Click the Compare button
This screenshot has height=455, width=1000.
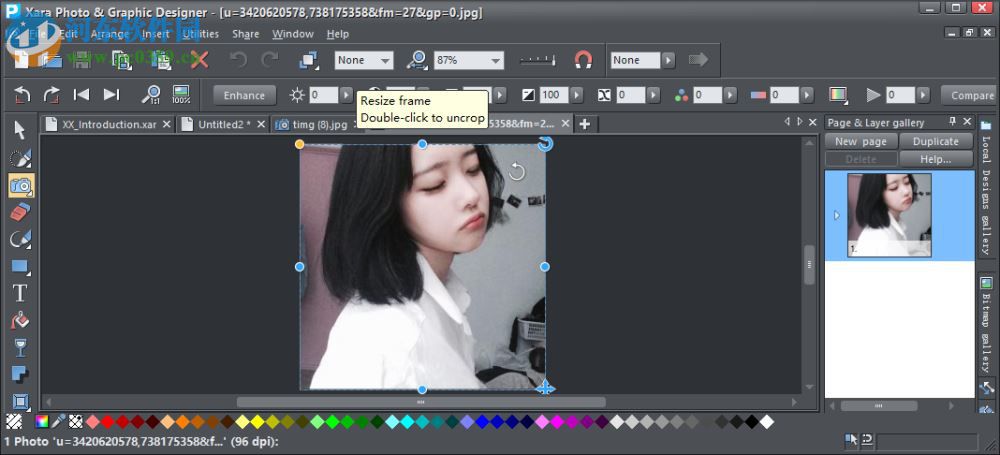point(971,96)
